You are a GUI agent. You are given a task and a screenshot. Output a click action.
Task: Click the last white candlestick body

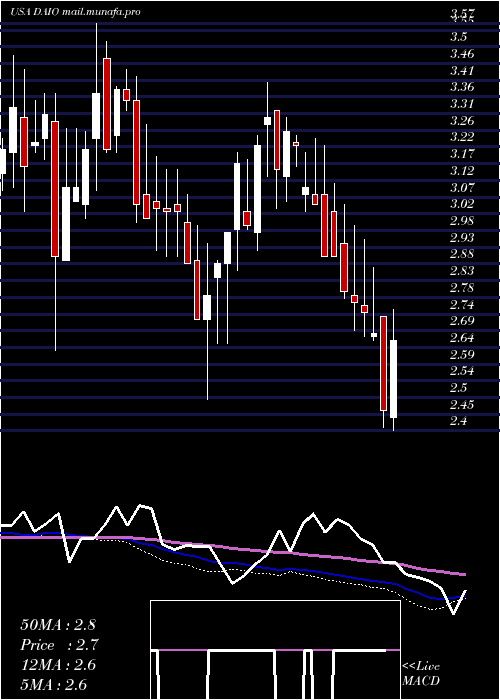click(x=394, y=379)
